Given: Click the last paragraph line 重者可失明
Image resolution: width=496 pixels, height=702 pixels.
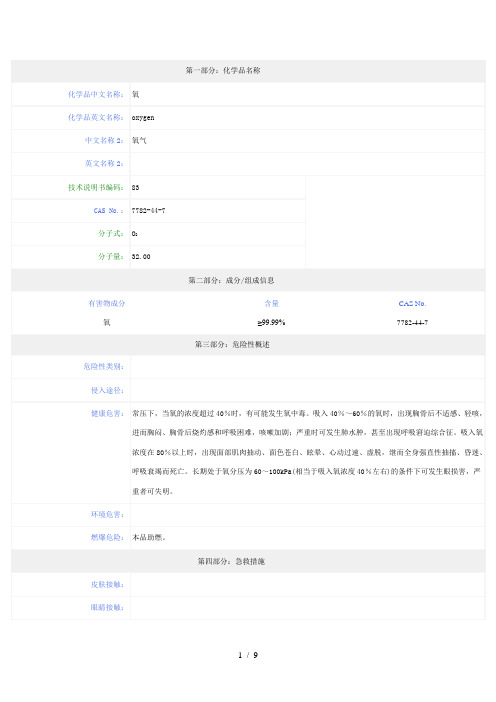Looking at the screenshot, I should click(152, 492).
